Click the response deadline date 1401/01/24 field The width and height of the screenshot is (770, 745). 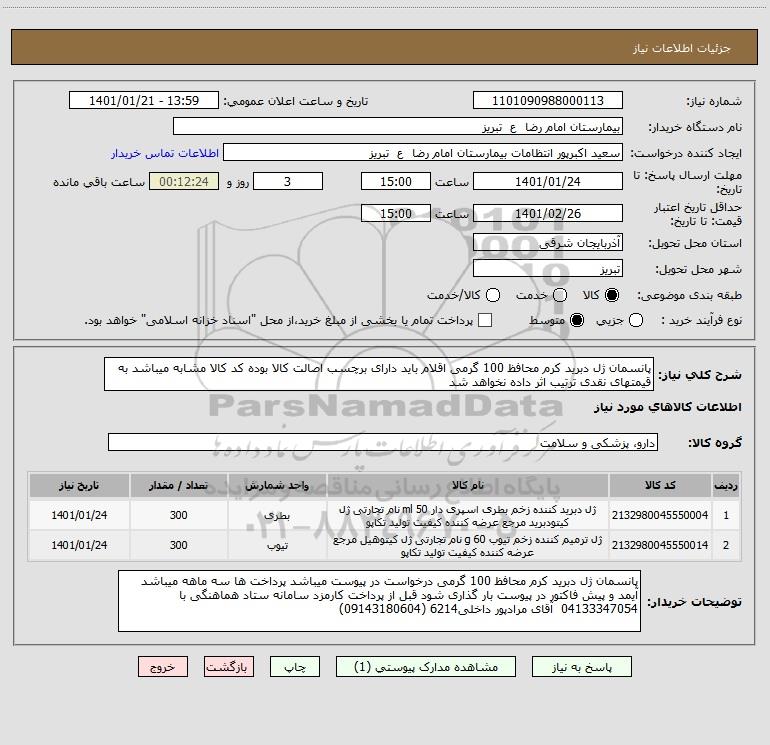click(x=548, y=181)
